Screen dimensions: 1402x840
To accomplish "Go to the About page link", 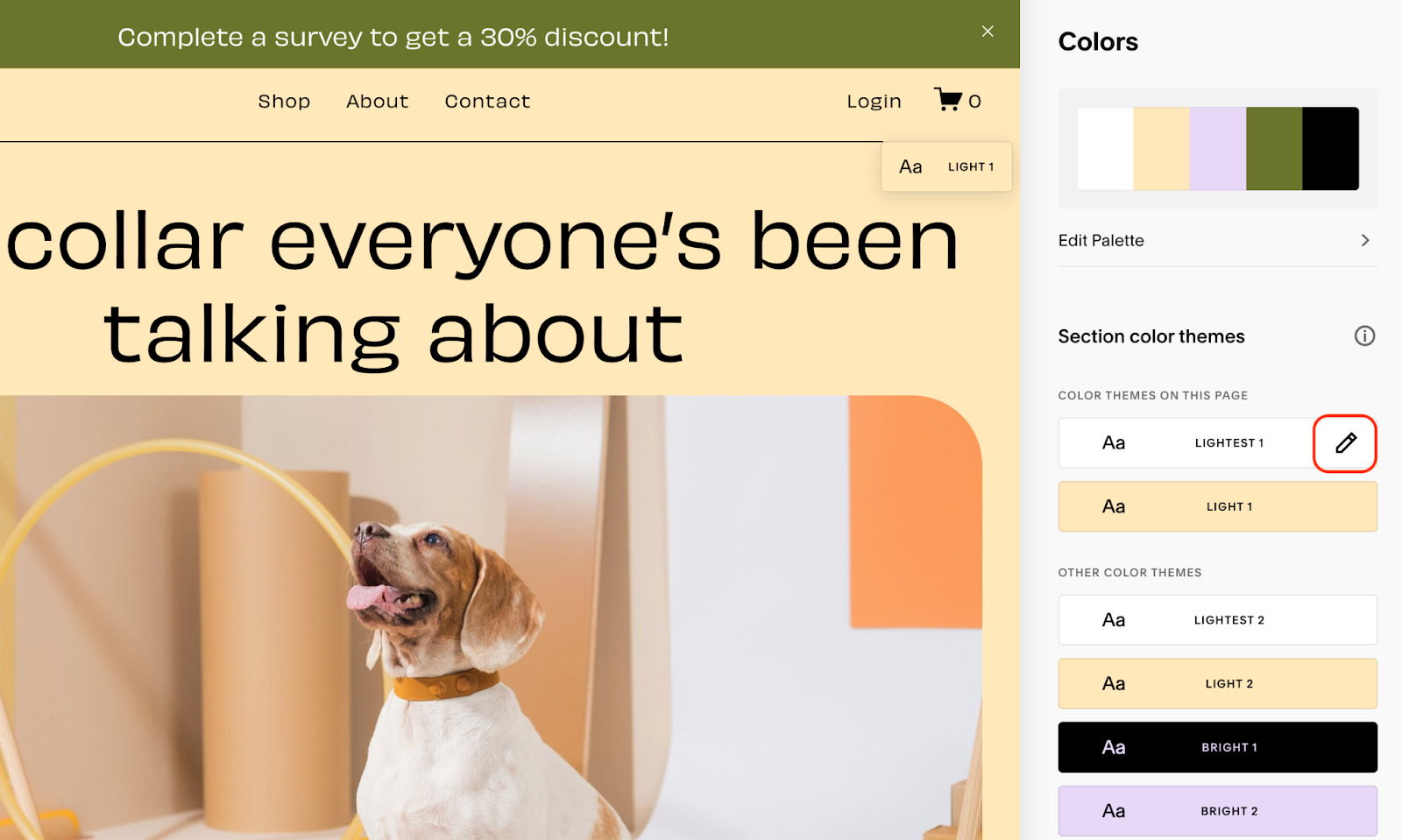I will coord(377,102).
